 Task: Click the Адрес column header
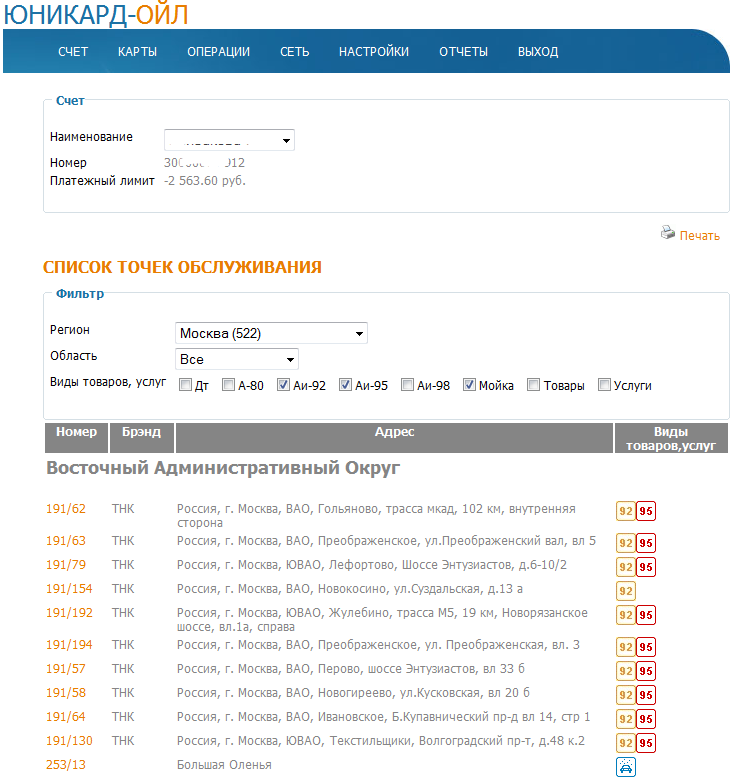click(394, 432)
